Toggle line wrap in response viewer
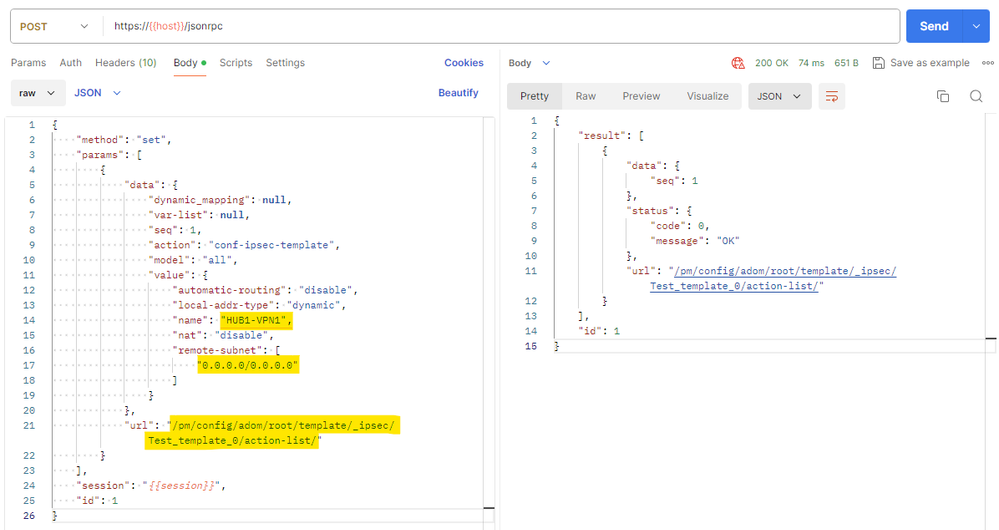This screenshot has width=999, height=530. (831, 96)
